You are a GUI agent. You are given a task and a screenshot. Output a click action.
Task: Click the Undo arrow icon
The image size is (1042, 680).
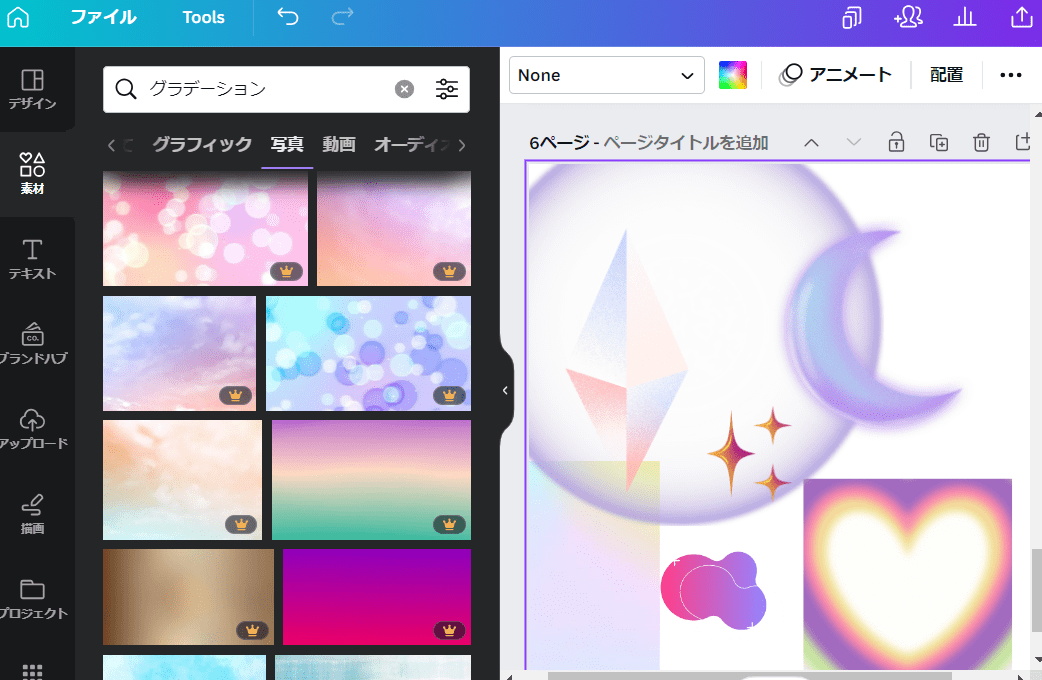click(287, 17)
